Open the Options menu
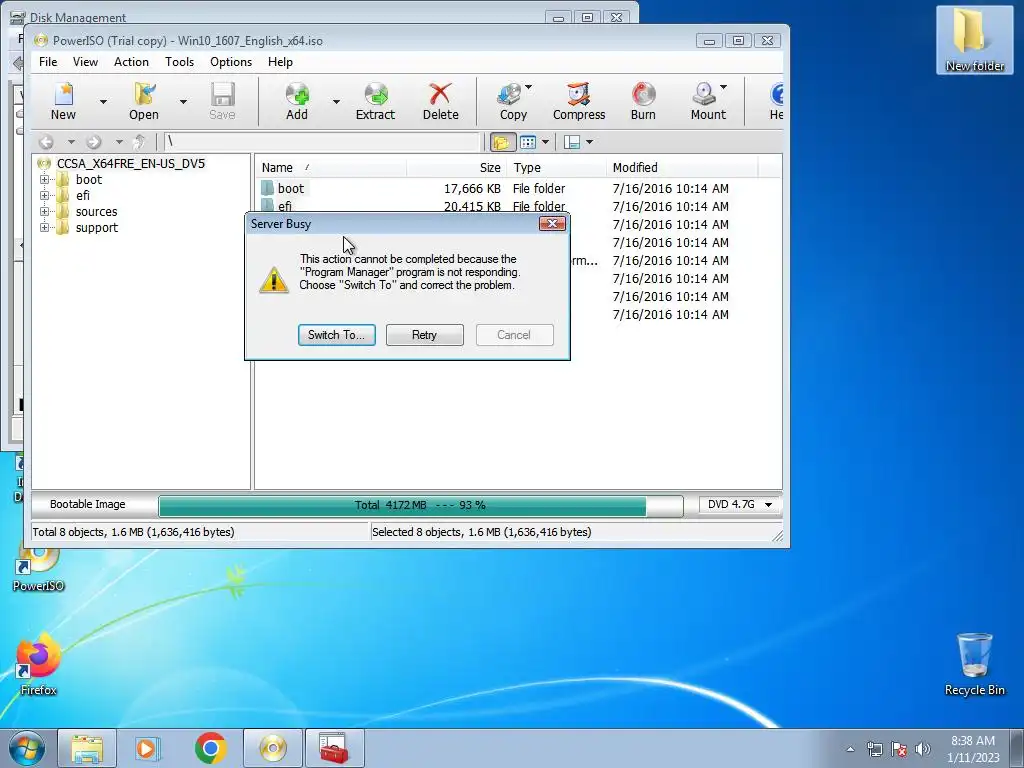The width and height of the screenshot is (1024, 768). pos(231,61)
